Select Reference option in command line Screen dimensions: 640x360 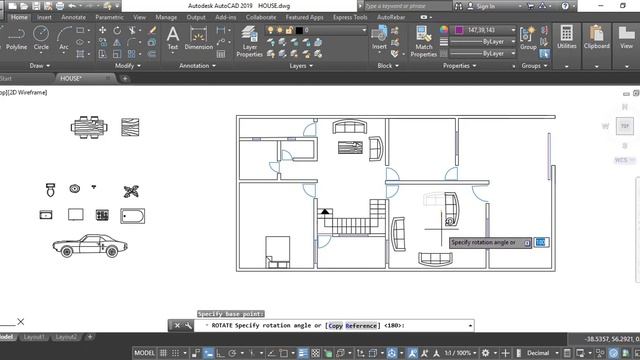(x=361, y=325)
